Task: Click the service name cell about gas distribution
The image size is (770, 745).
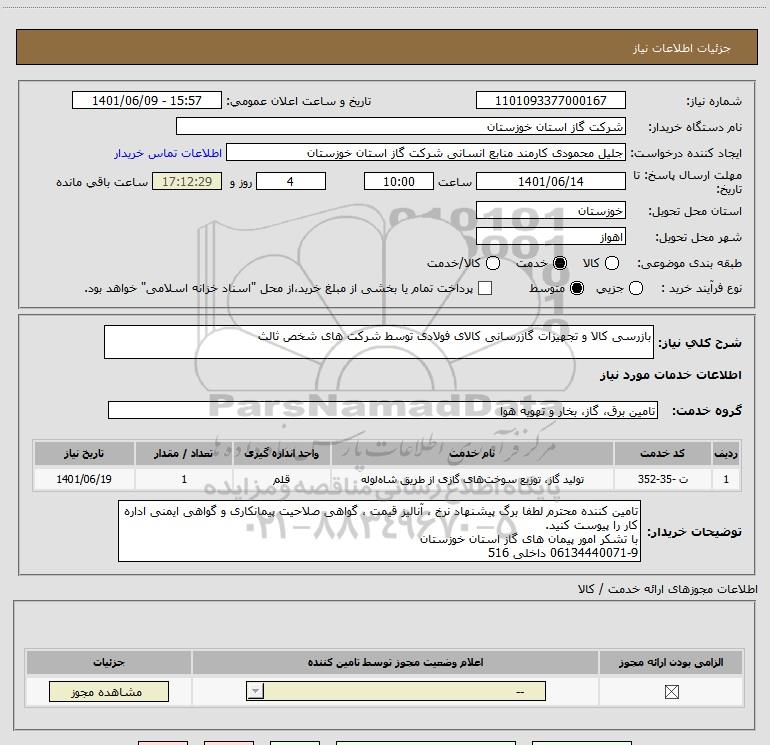Action: (472, 479)
